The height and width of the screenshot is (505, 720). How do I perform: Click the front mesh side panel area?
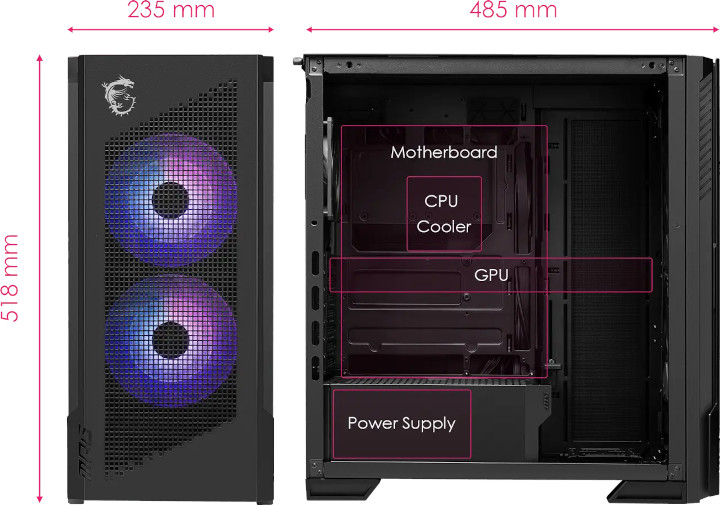click(607, 285)
